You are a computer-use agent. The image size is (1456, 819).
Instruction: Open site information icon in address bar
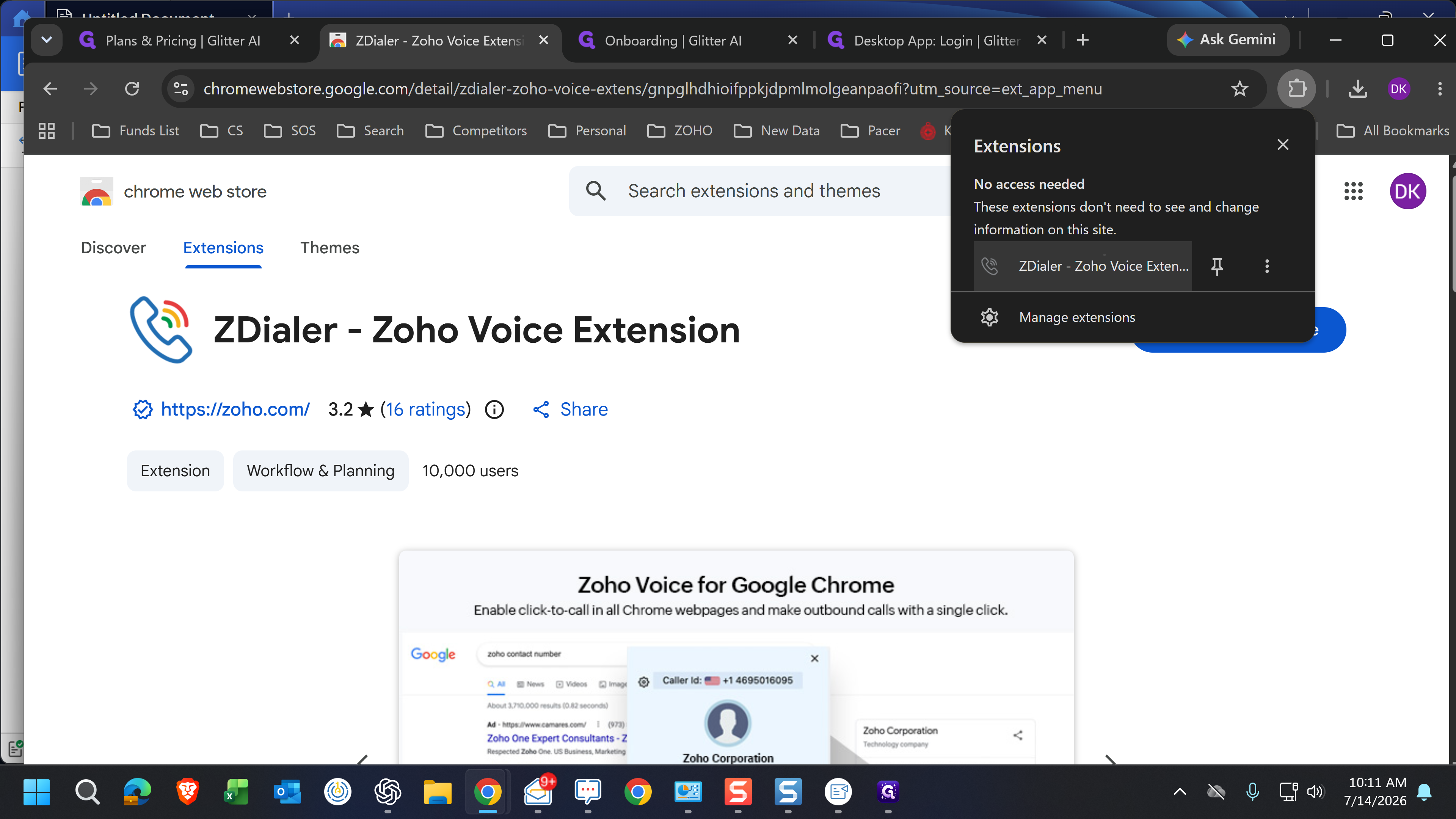click(x=181, y=89)
